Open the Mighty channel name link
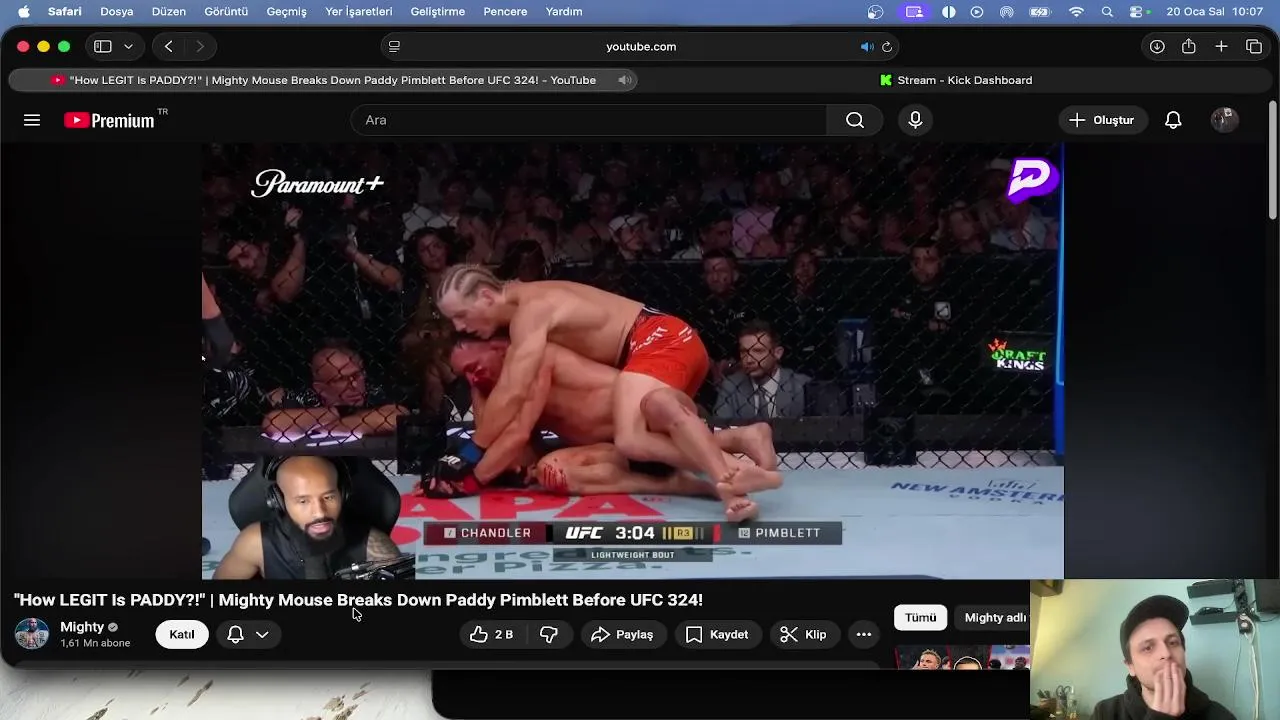Viewport: 1280px width, 720px height. (x=82, y=627)
